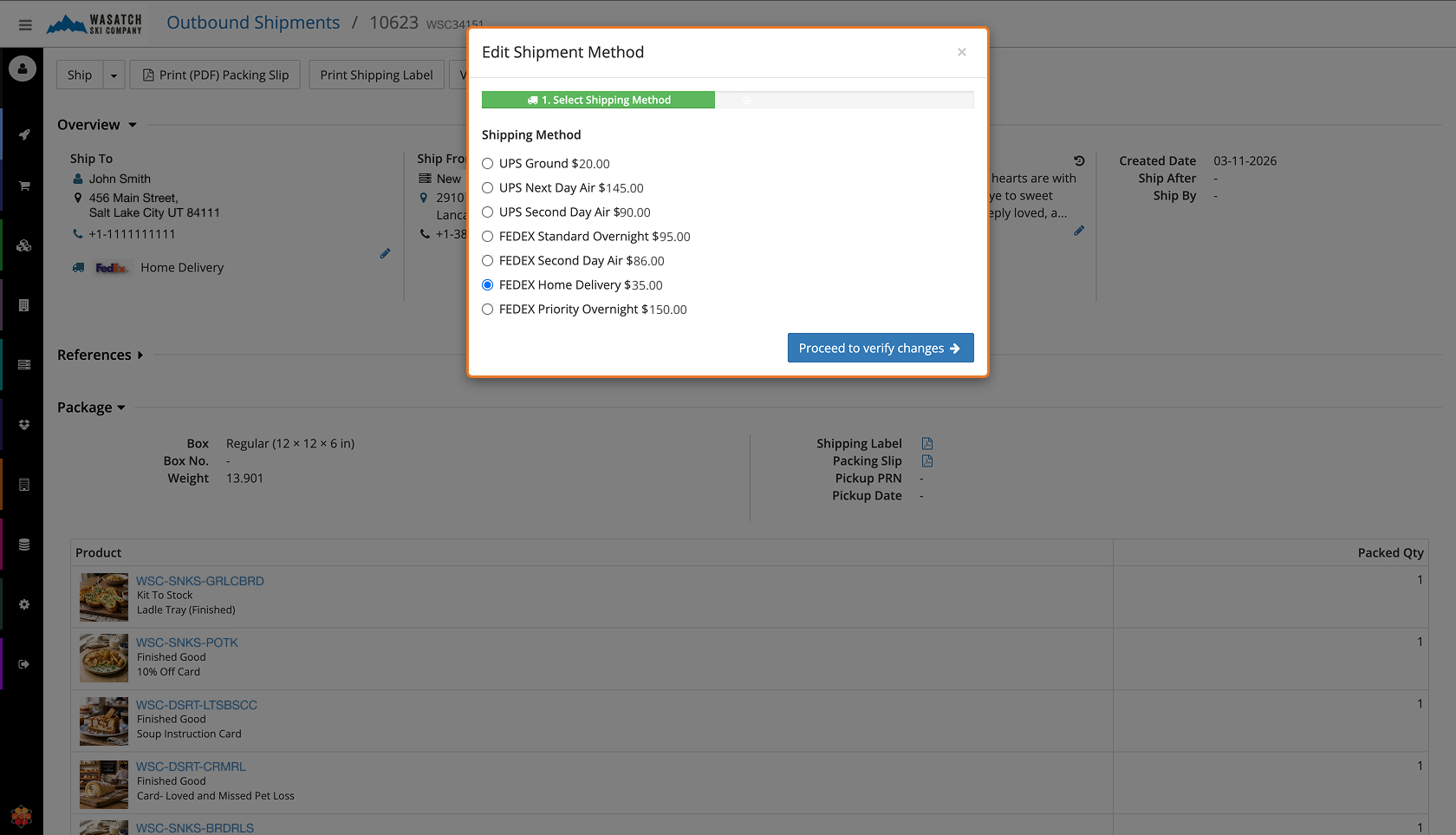Screen dimensions: 1456x835
Task: Open the hamburger menu icon
Action: tap(25, 25)
